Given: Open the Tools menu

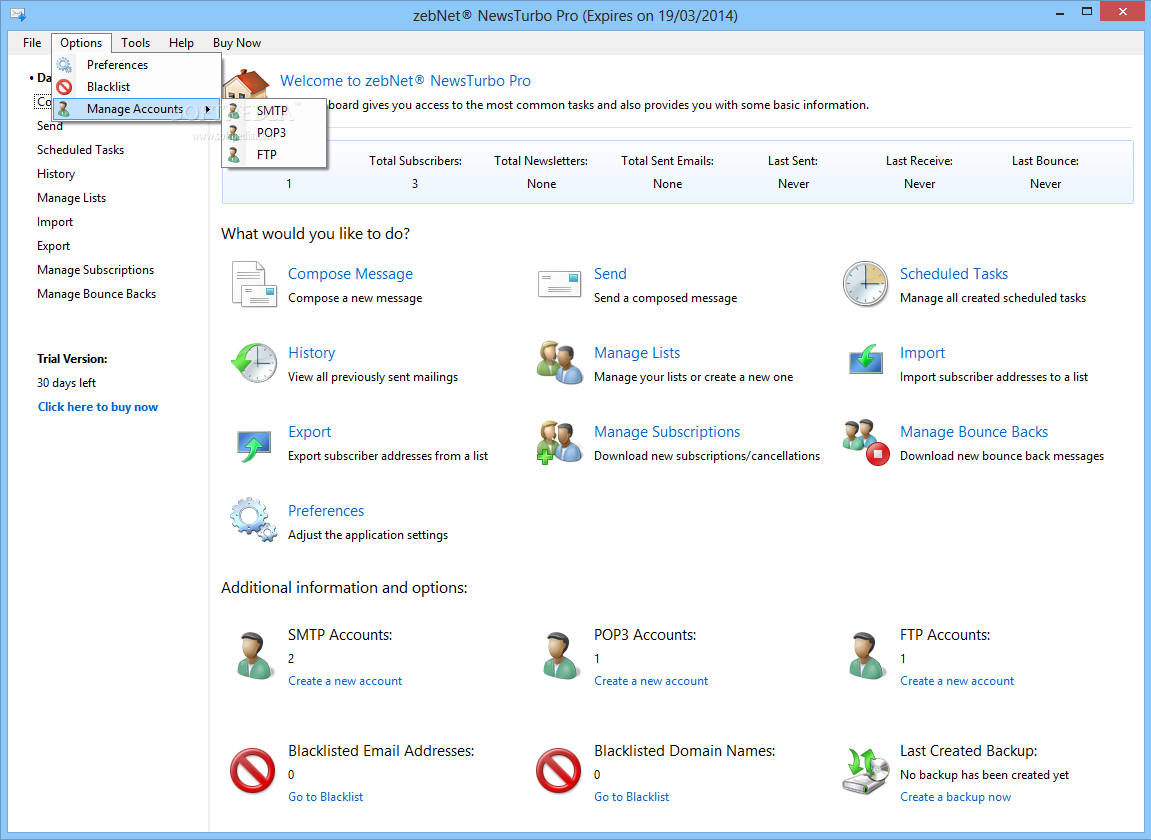Looking at the screenshot, I should click(136, 43).
